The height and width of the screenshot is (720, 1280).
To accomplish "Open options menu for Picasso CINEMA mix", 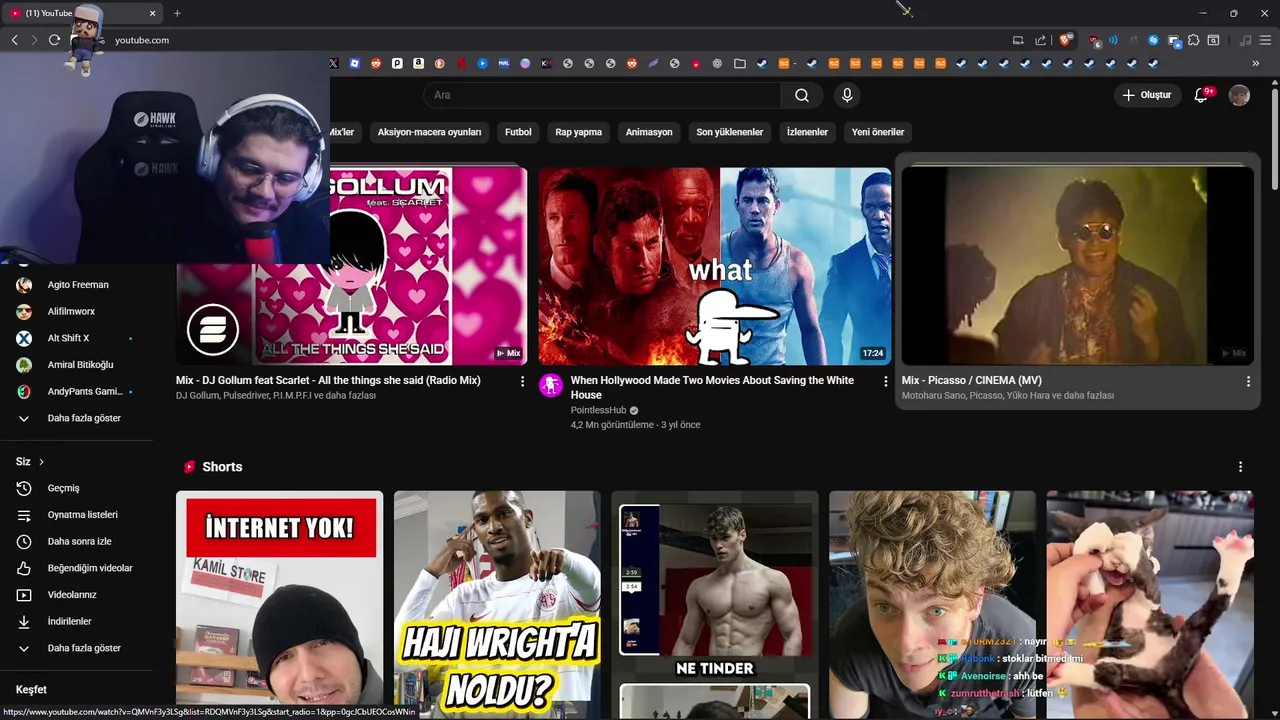I will pyautogui.click(x=1248, y=381).
